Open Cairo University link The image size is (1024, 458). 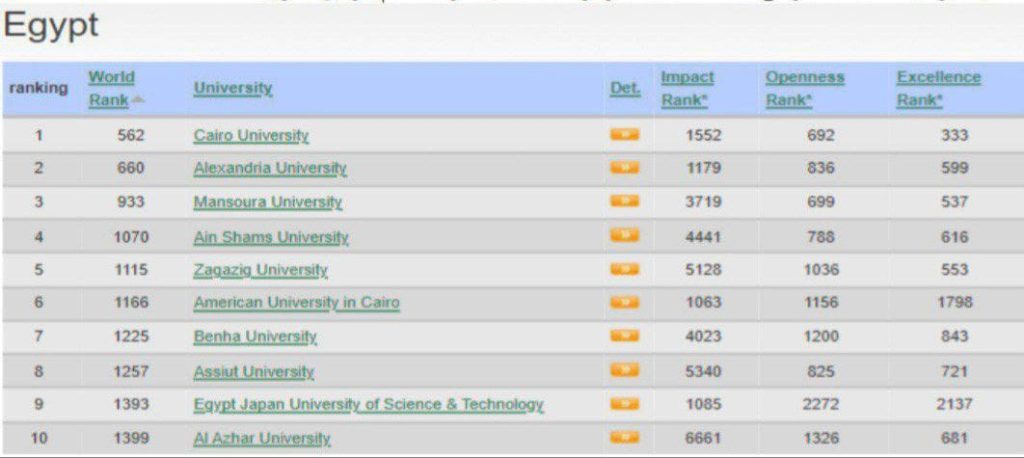tap(251, 136)
